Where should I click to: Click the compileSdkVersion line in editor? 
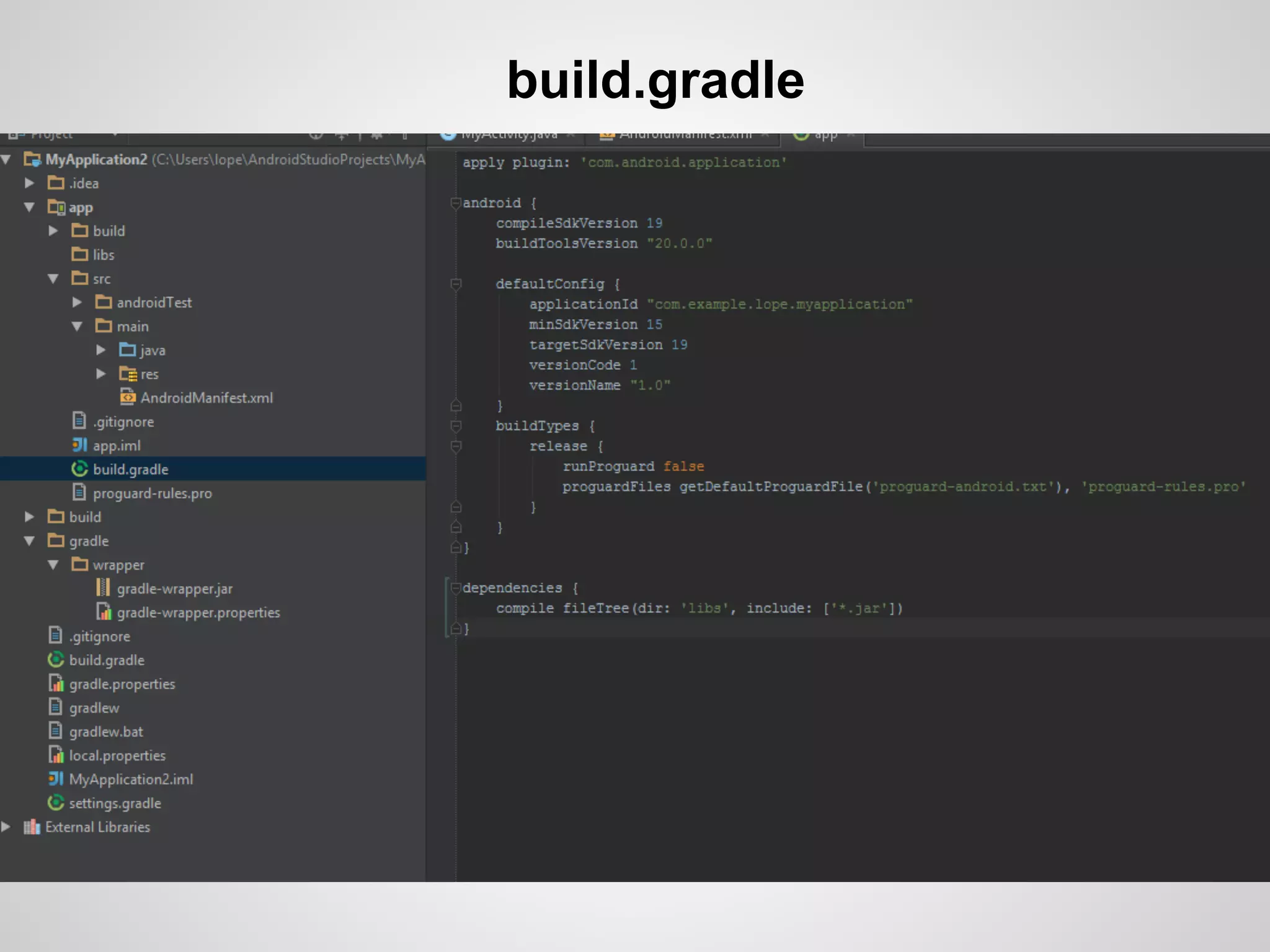click(x=579, y=223)
